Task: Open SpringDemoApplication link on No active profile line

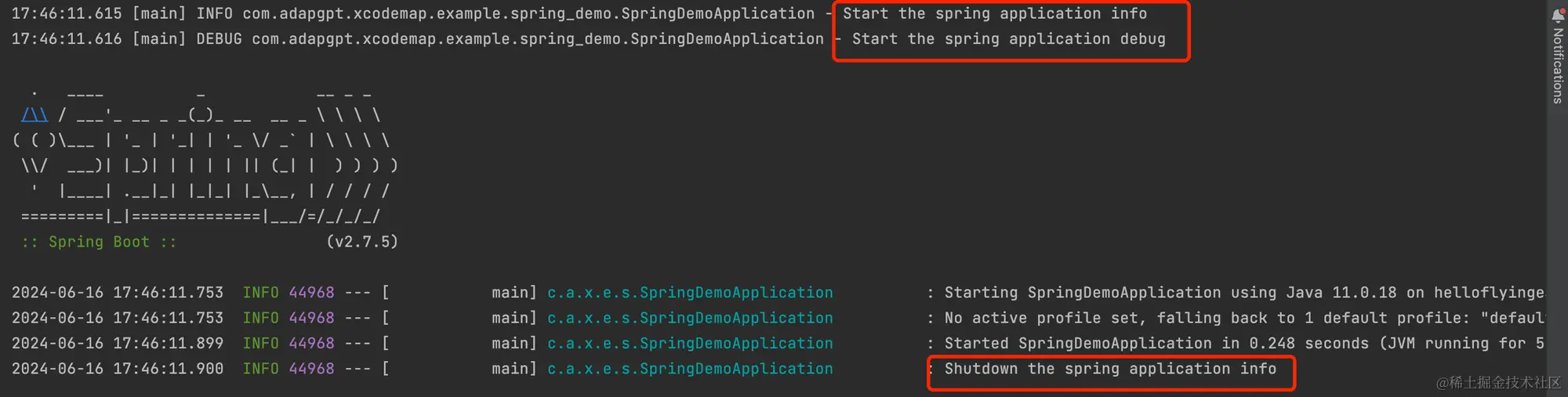Action: 690,318
